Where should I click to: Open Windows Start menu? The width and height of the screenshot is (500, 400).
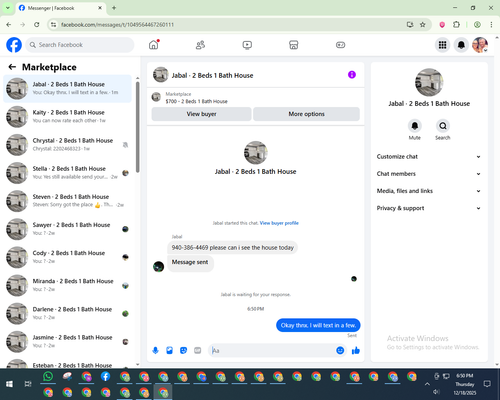tap(9, 384)
